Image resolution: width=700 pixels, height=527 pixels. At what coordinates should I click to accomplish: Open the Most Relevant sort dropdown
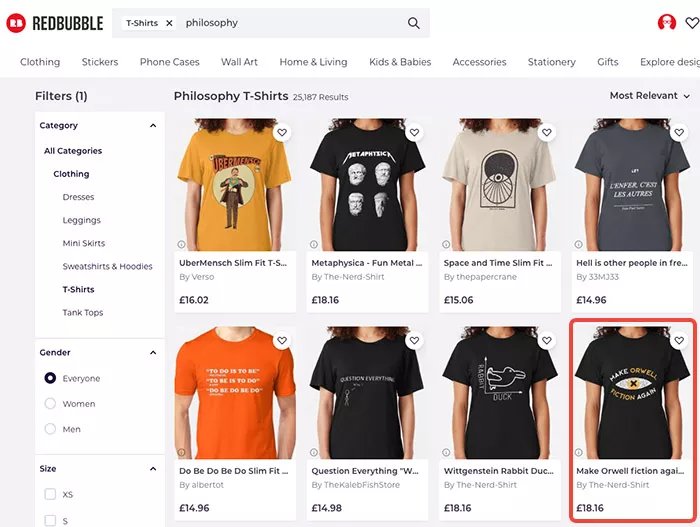pyautogui.click(x=650, y=96)
